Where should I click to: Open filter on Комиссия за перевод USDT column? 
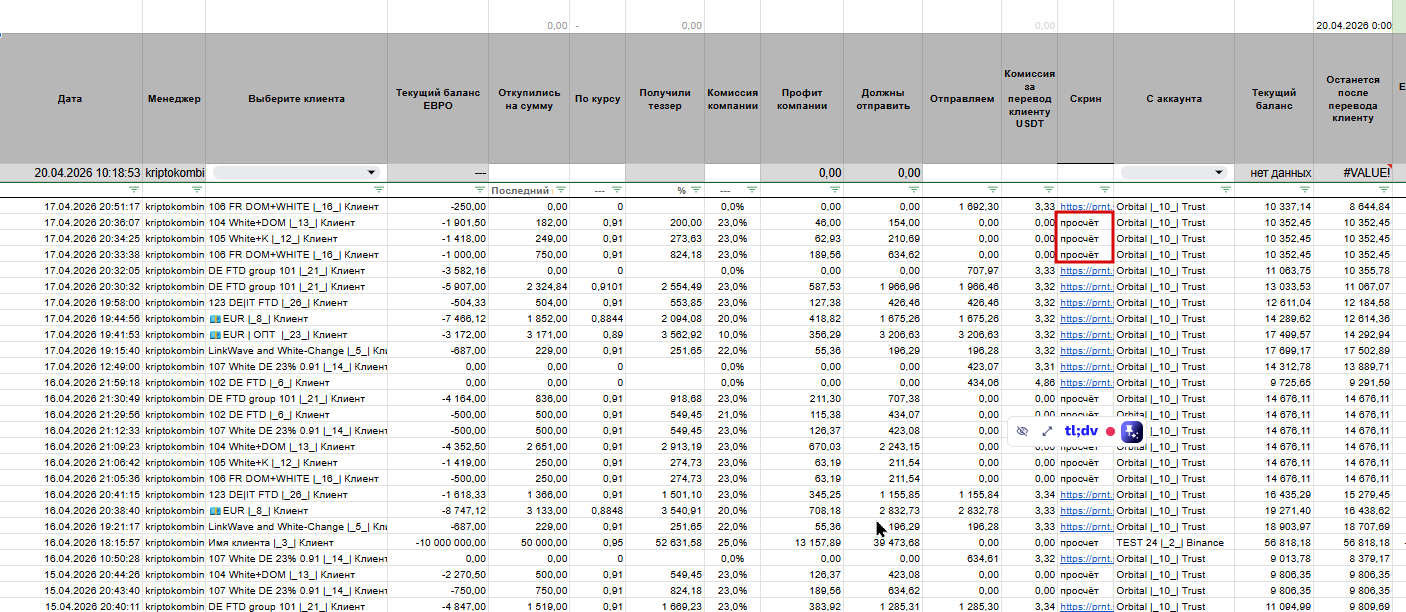[x=1048, y=190]
